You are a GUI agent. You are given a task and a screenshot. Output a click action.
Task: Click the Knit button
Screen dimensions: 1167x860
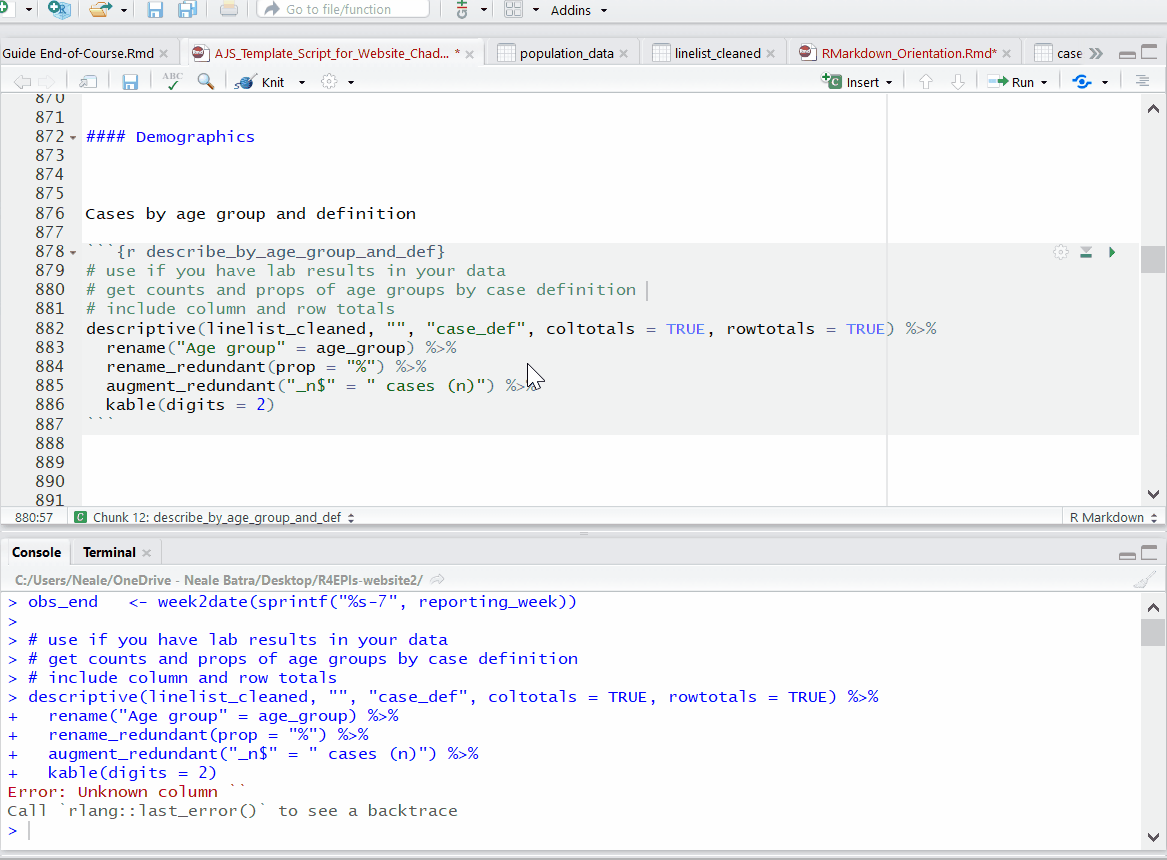tap(261, 82)
